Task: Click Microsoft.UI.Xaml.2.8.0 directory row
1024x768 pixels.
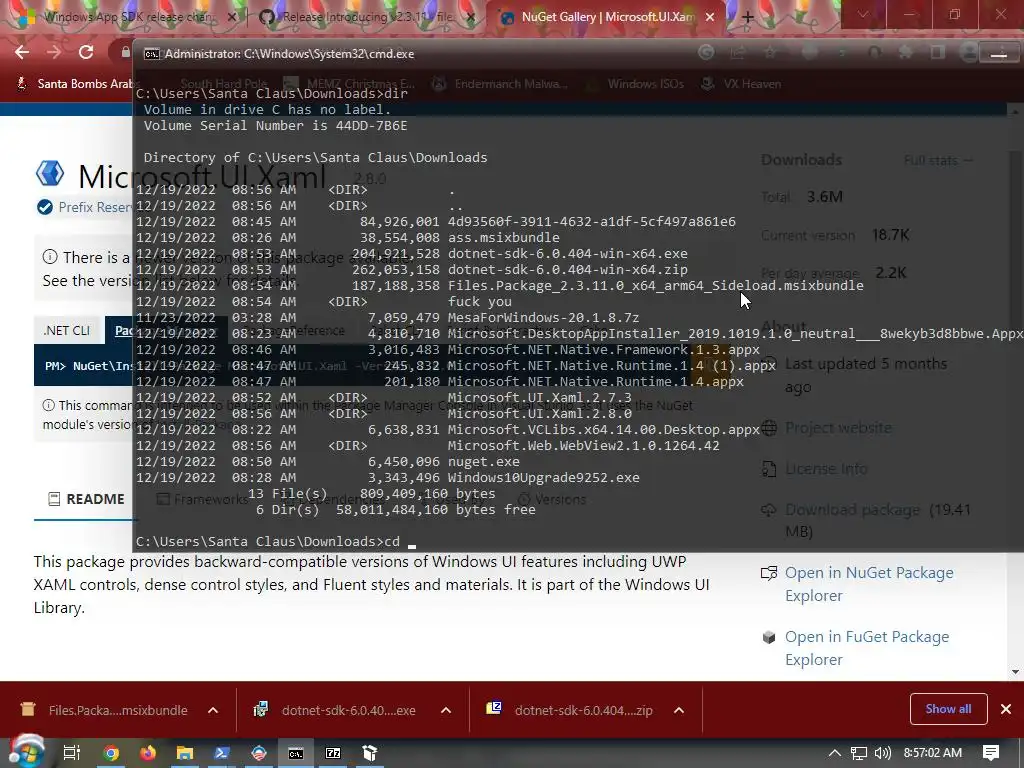Action: tap(384, 413)
